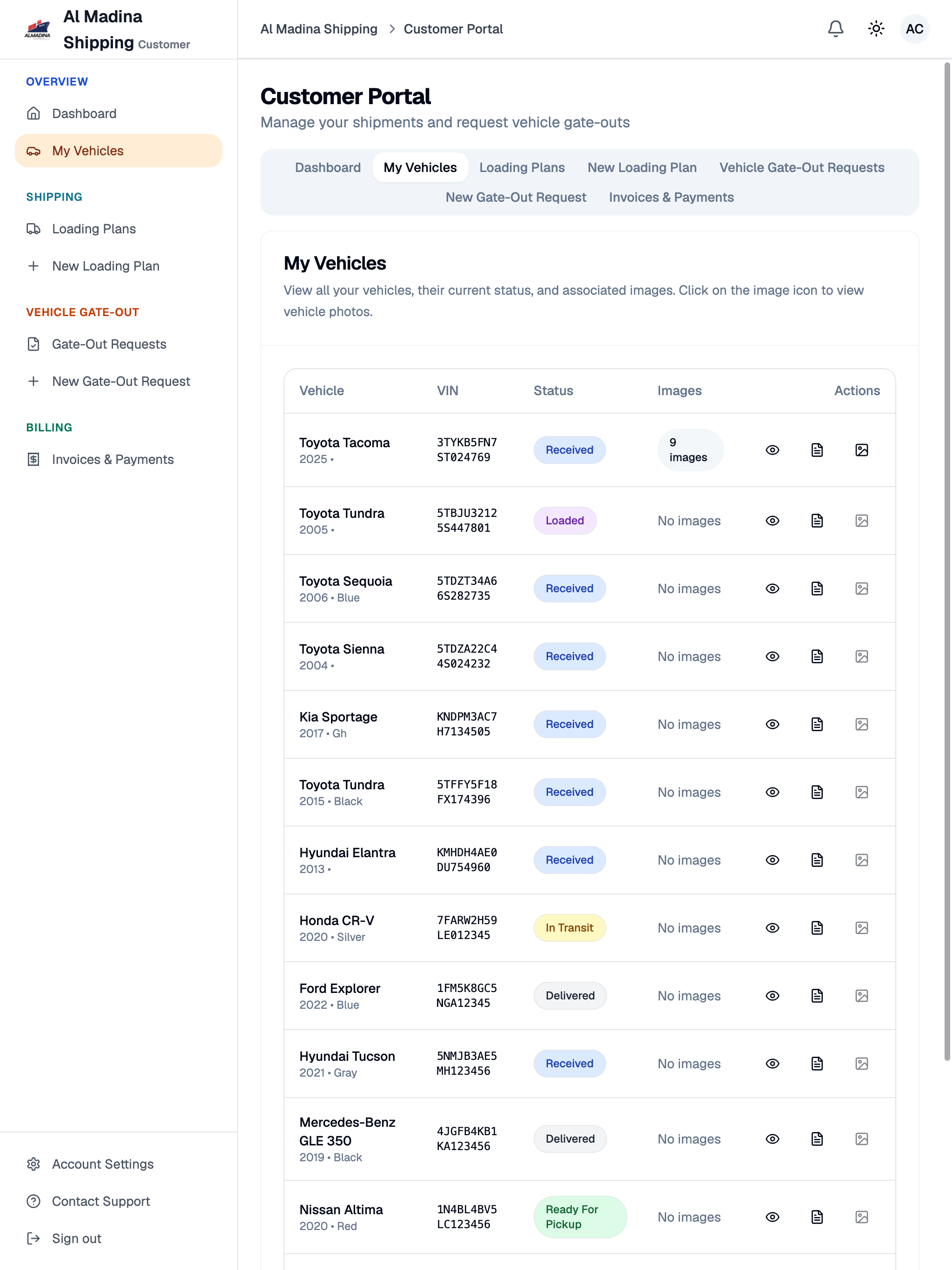Click the Al Madina Shipping ship logo
Viewport: 952px width, 1270px height.
(x=37, y=29)
